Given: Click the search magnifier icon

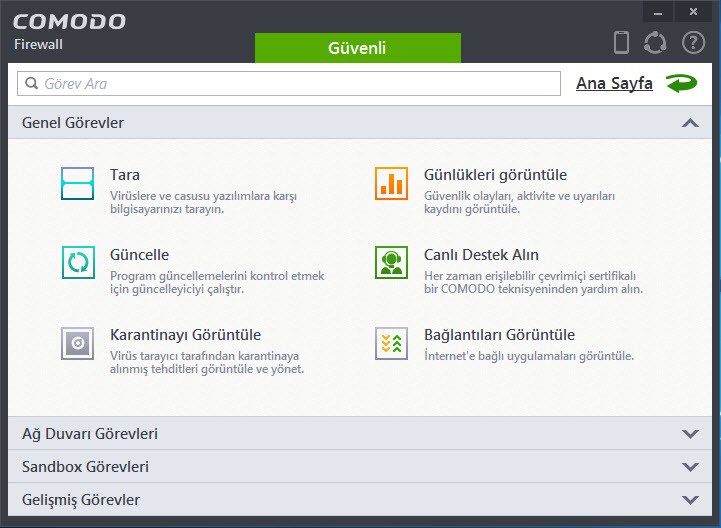Looking at the screenshot, I should tap(31, 83).
